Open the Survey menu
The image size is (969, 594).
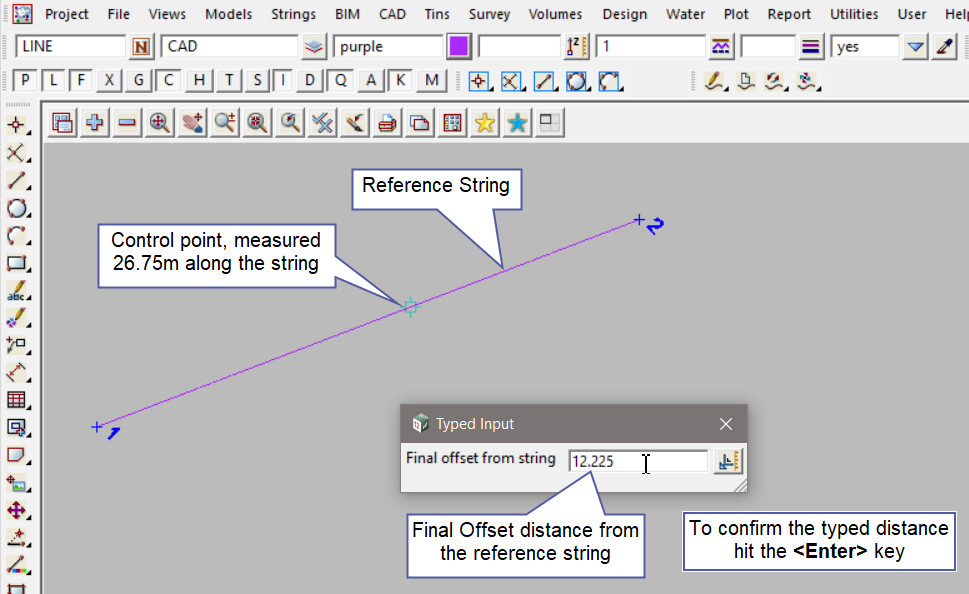pos(489,14)
